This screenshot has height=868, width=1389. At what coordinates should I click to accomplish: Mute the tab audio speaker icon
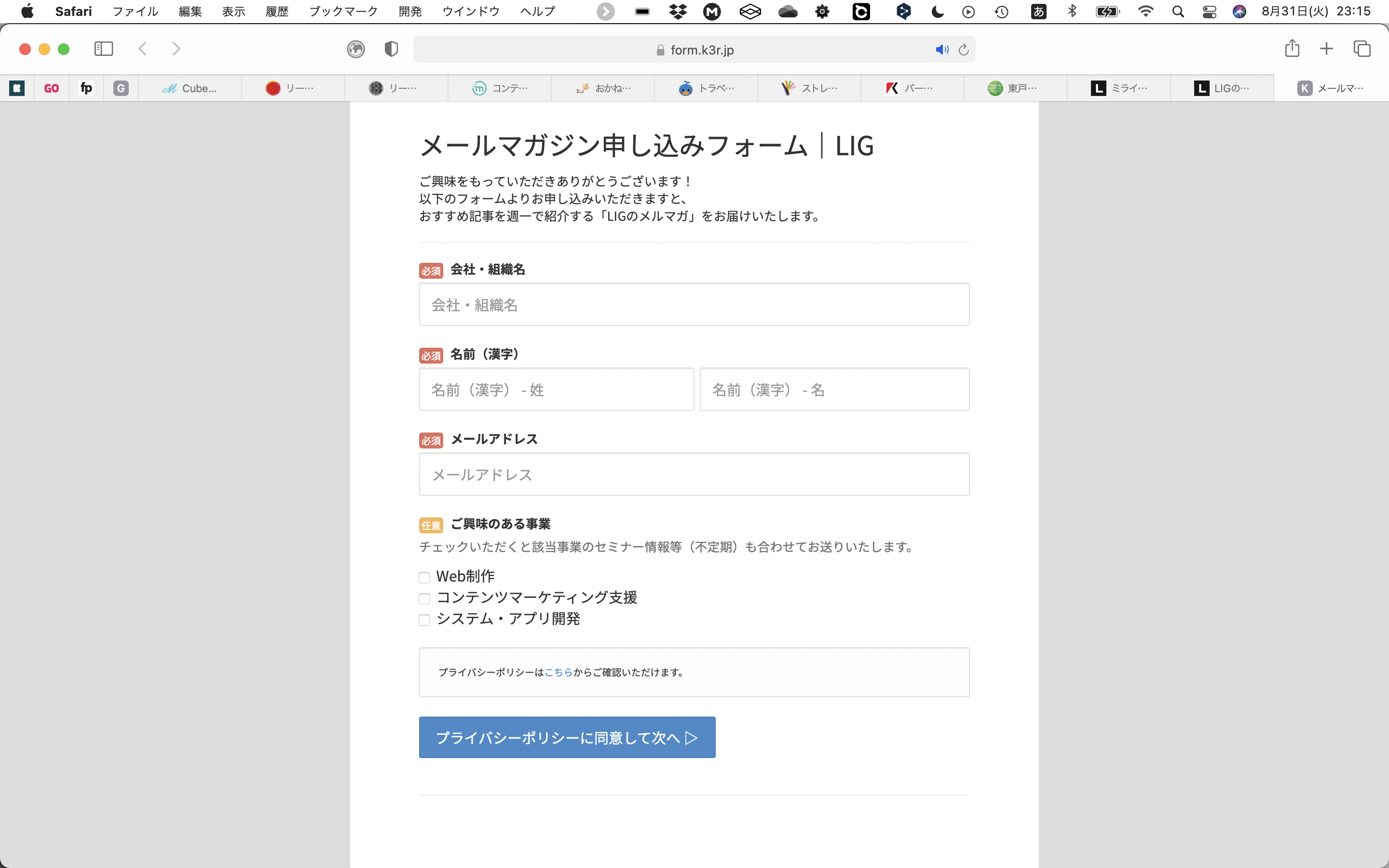942,50
